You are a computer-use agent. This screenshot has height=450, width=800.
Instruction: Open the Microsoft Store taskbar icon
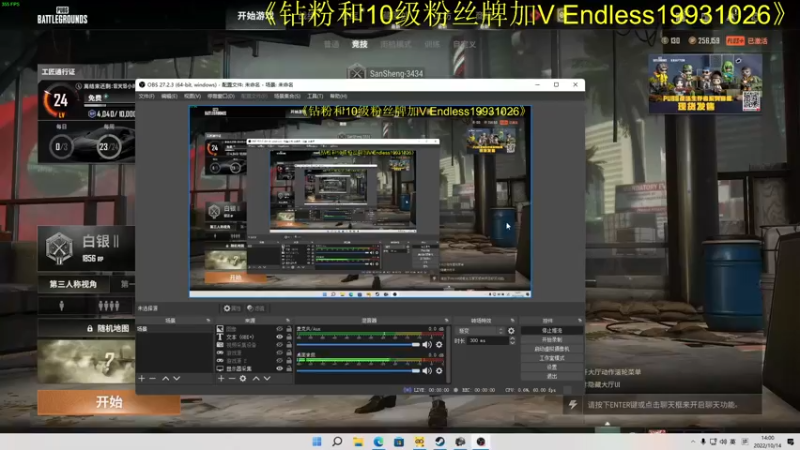tap(398, 441)
